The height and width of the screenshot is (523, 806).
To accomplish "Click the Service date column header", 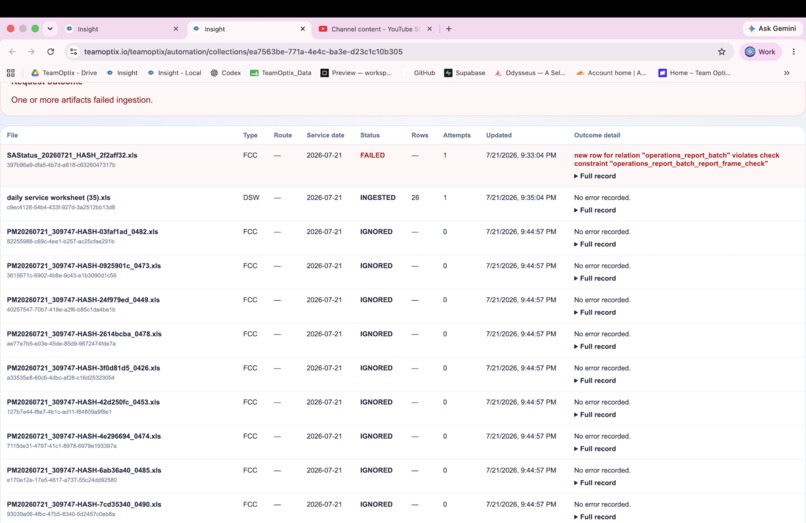I will (x=325, y=135).
